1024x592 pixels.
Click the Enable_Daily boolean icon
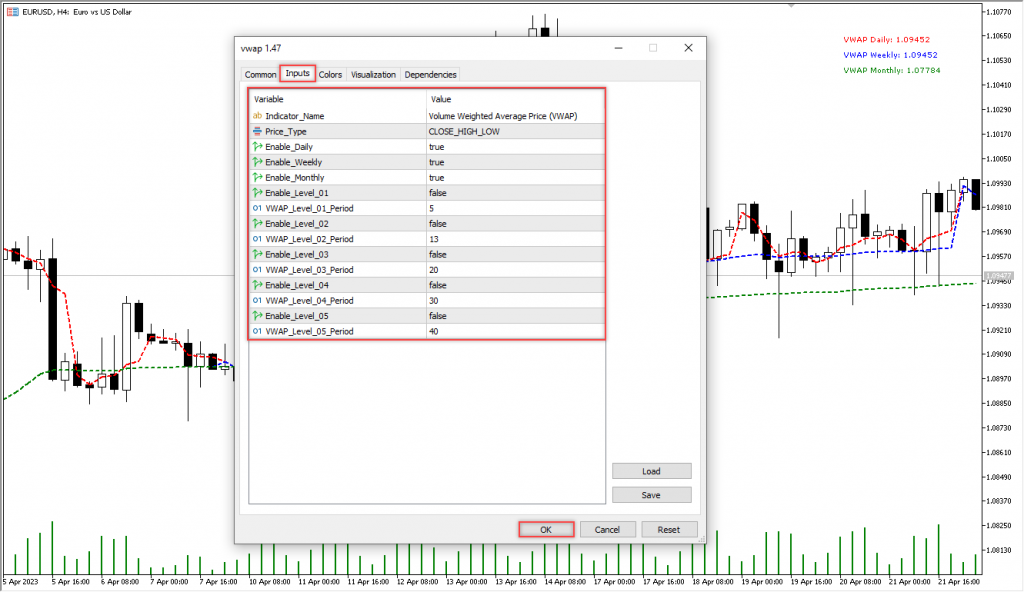coord(257,147)
